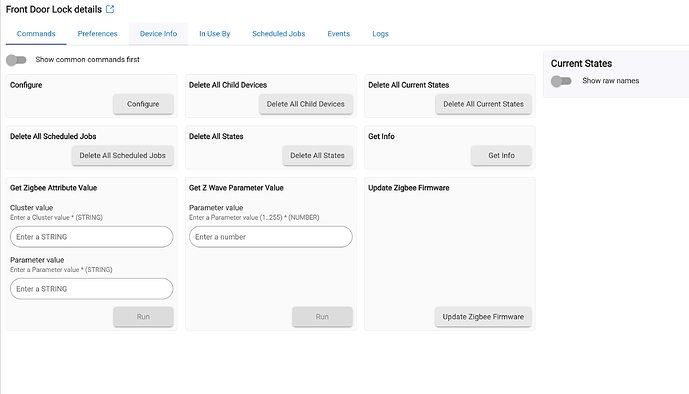
Task: Click the Delete All Current States card heading
Action: pos(409,85)
